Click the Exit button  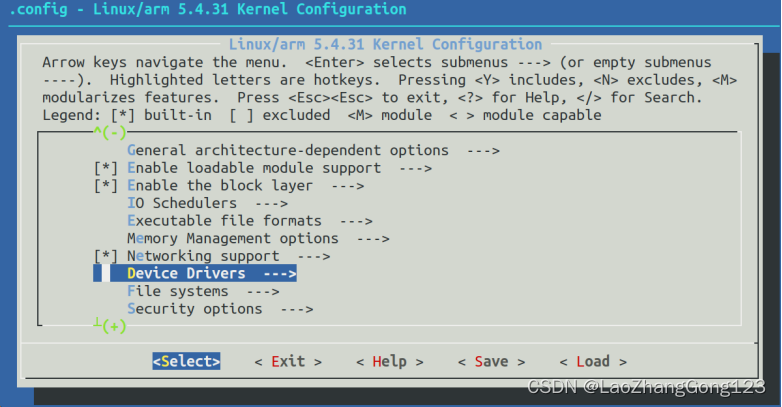(x=288, y=361)
